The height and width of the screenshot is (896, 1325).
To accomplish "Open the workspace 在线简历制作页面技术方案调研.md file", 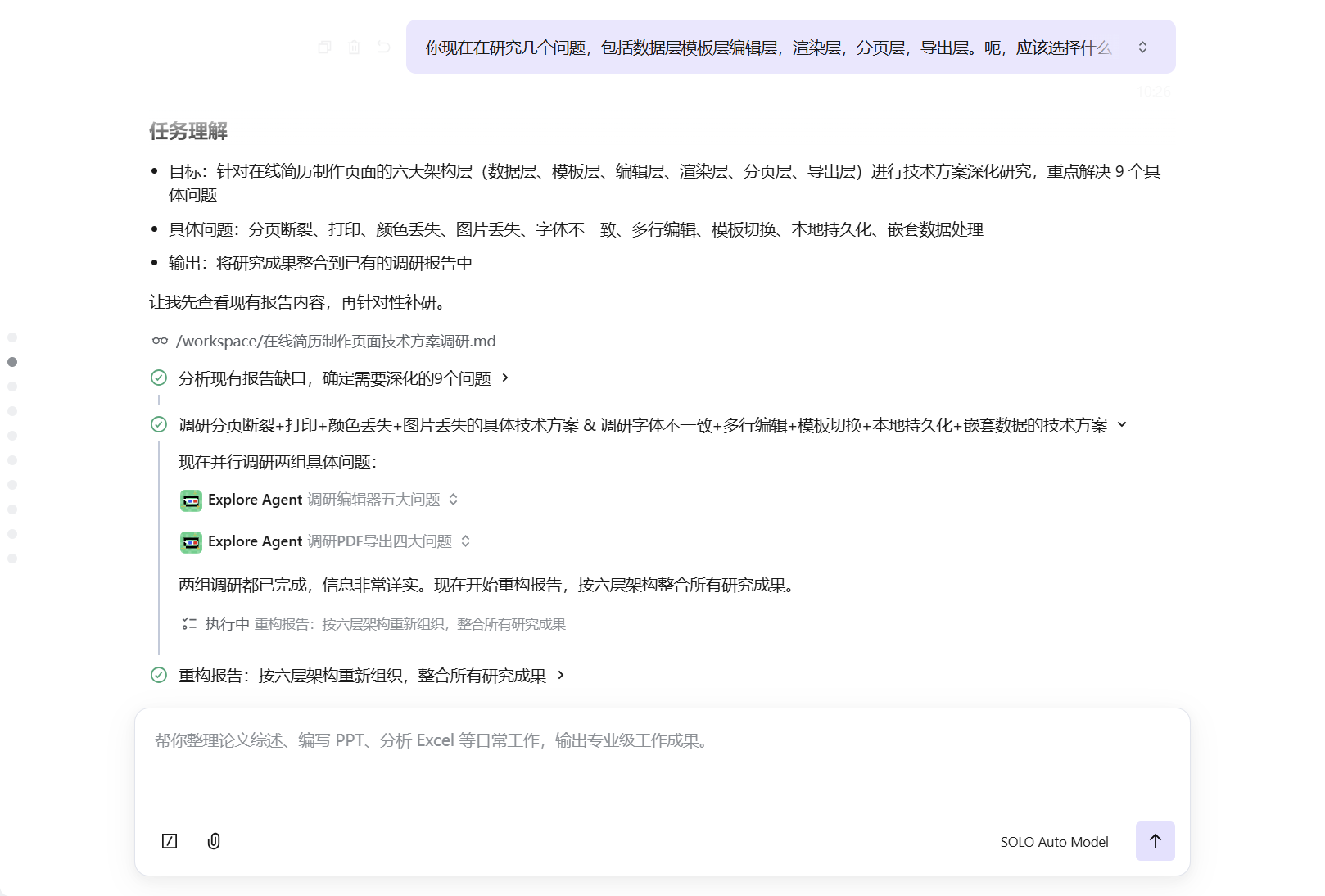I will click(336, 341).
